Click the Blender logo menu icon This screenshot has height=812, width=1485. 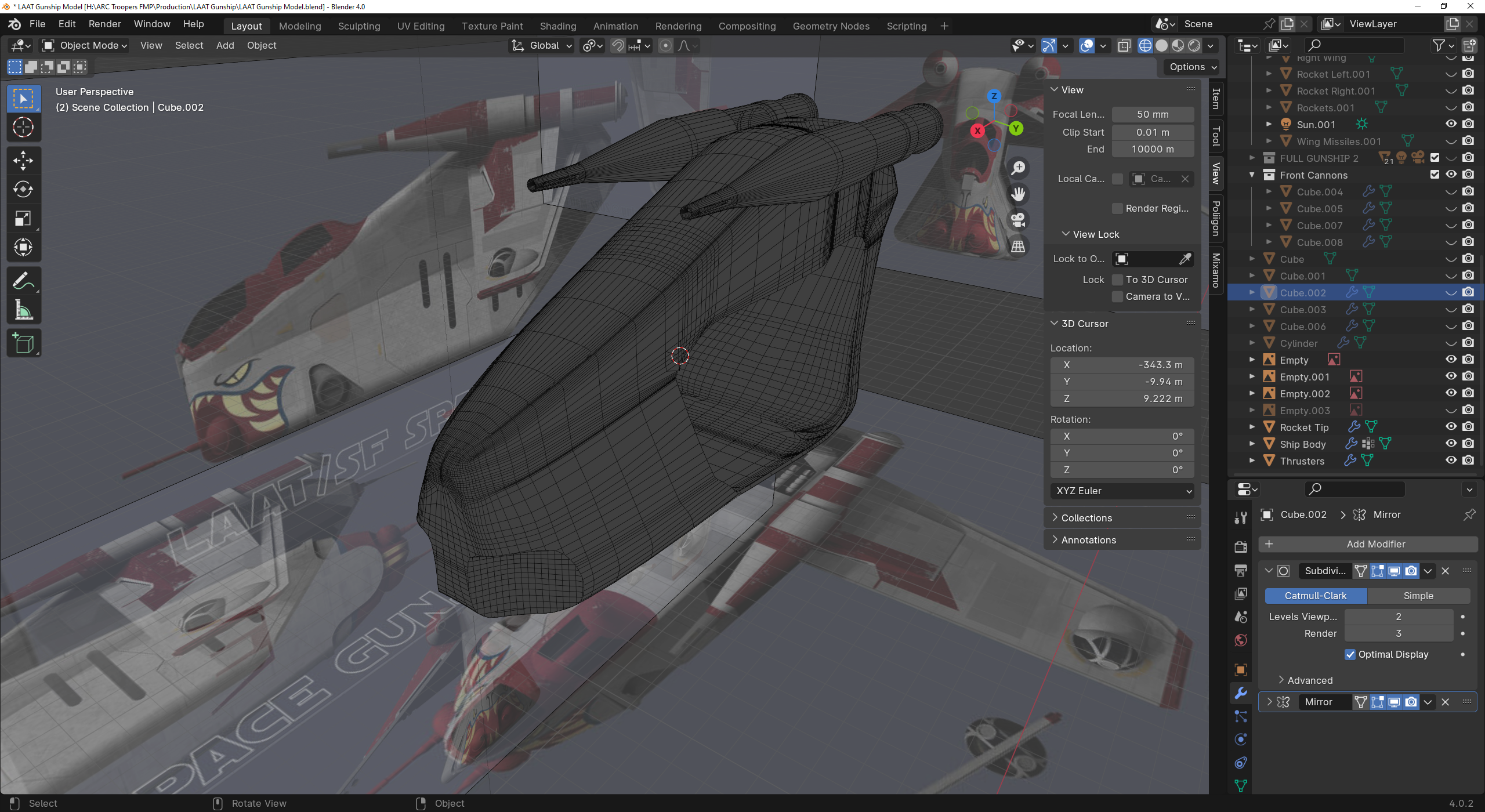click(15, 24)
